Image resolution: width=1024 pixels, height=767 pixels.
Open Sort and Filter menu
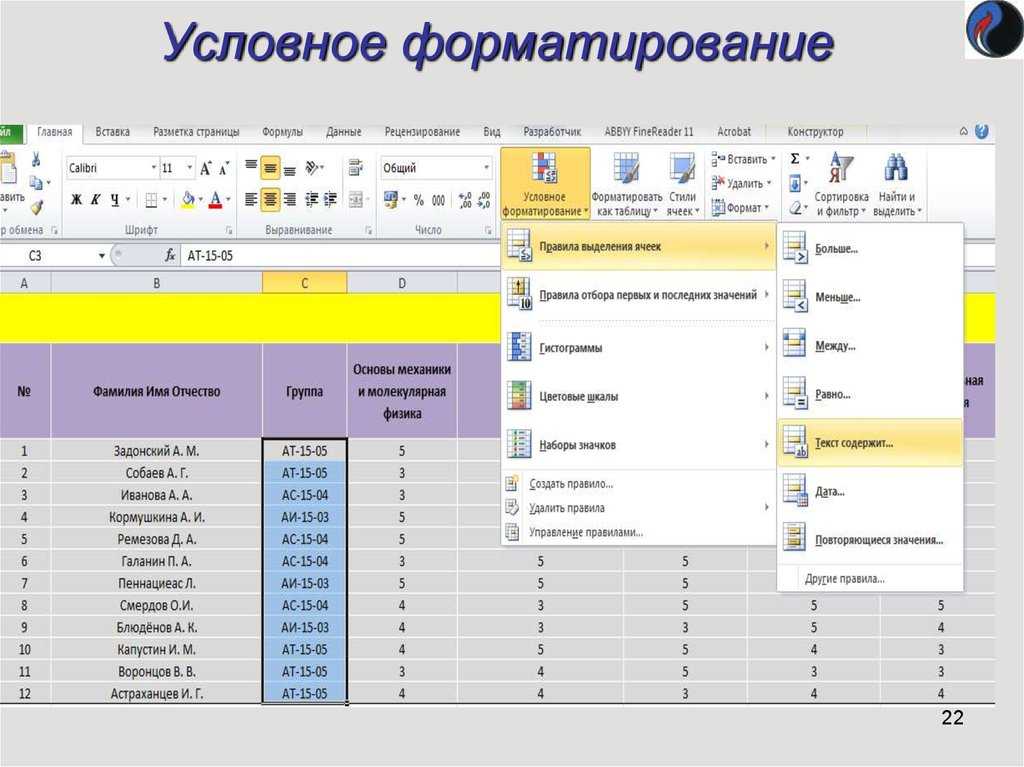point(841,184)
